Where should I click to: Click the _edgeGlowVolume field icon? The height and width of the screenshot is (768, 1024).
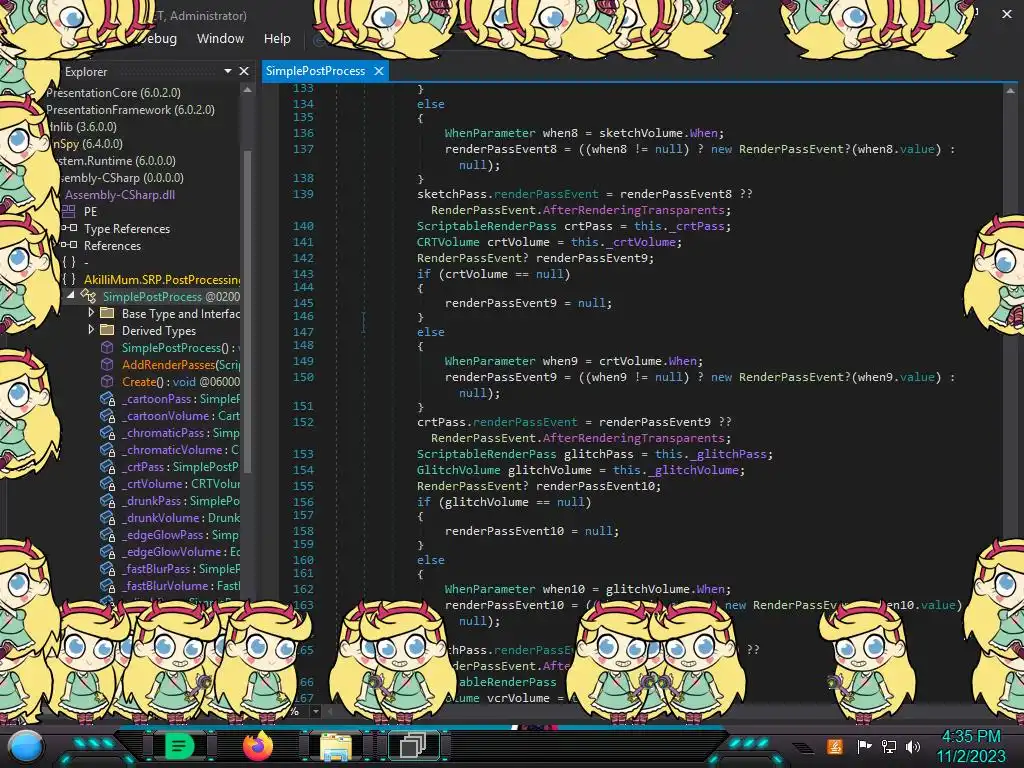(x=107, y=551)
